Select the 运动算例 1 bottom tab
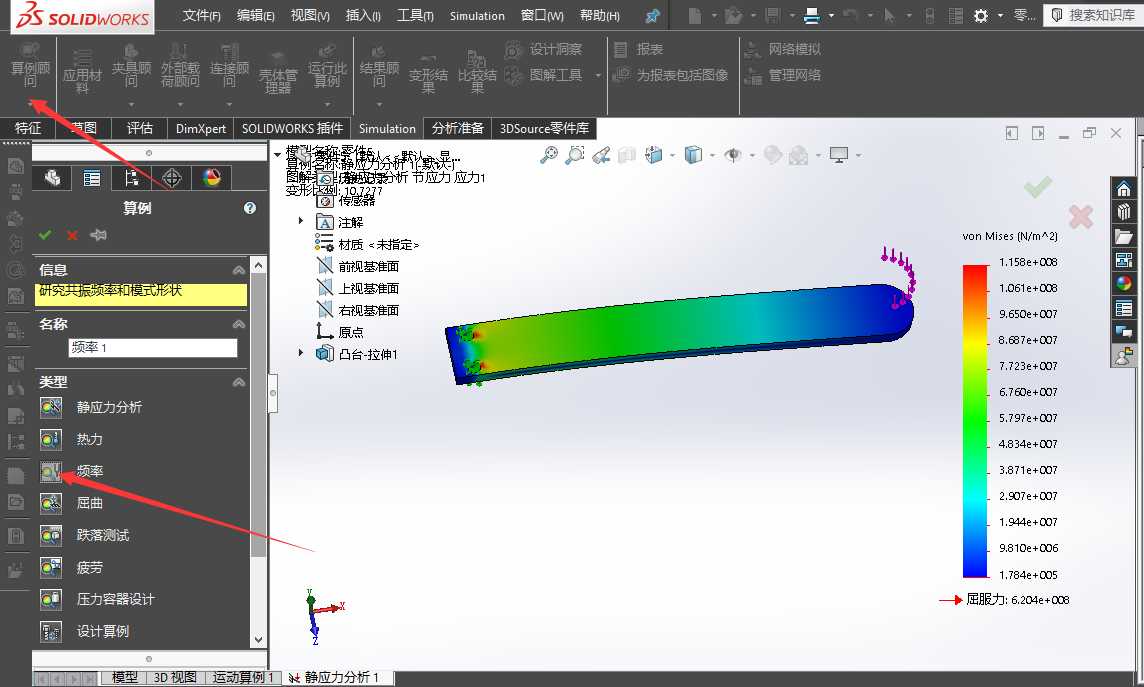 [x=243, y=678]
